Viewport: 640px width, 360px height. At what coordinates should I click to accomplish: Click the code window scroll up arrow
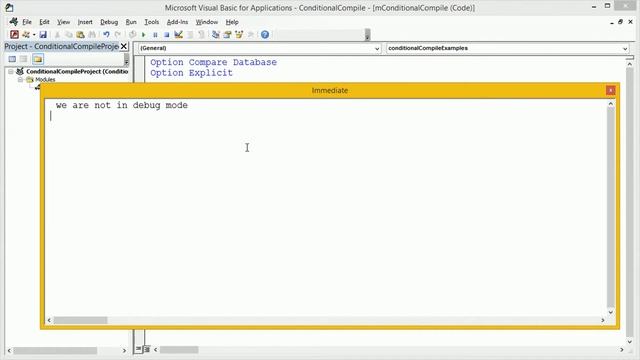(x=629, y=64)
